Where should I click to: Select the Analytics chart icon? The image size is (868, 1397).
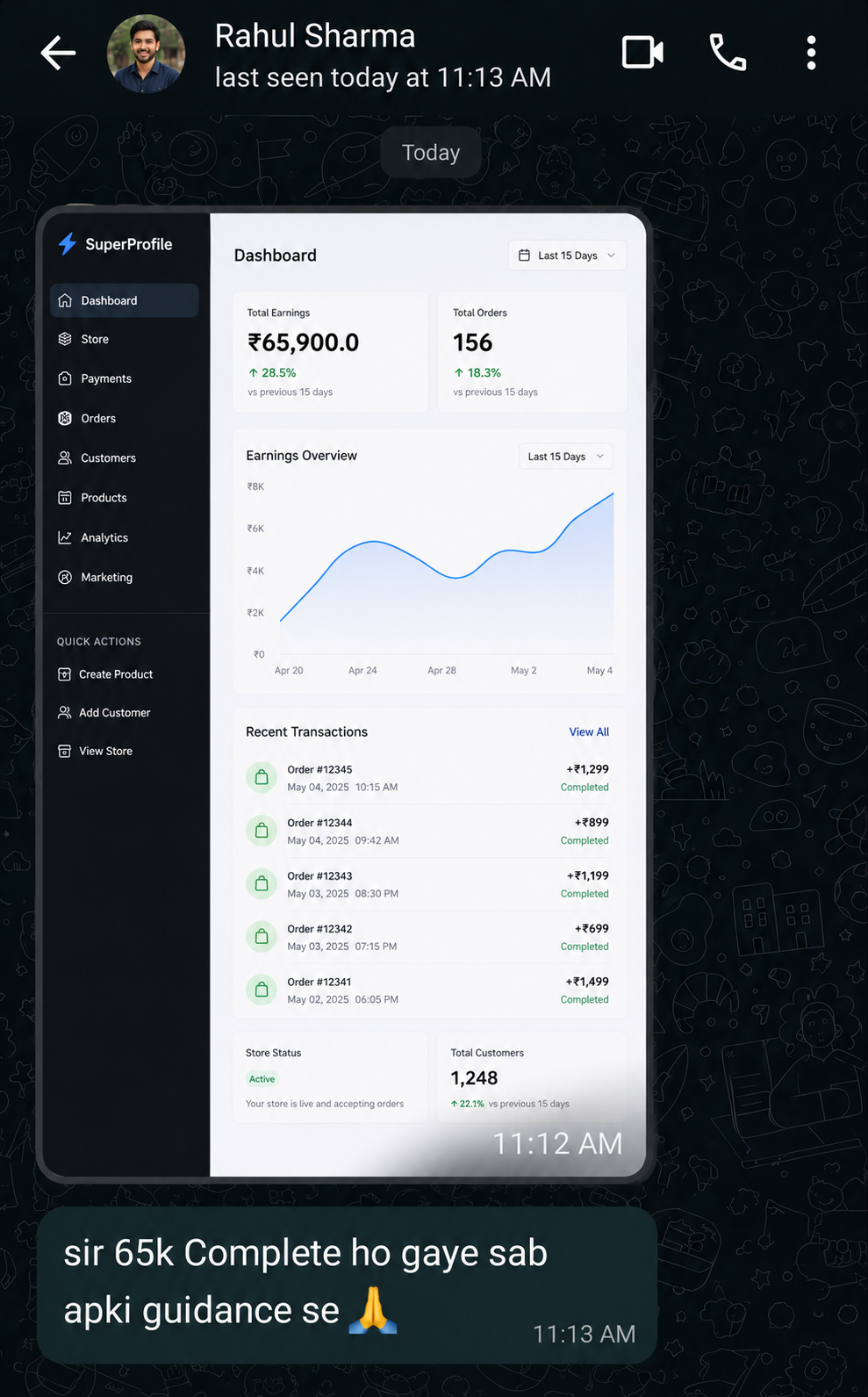tap(65, 537)
